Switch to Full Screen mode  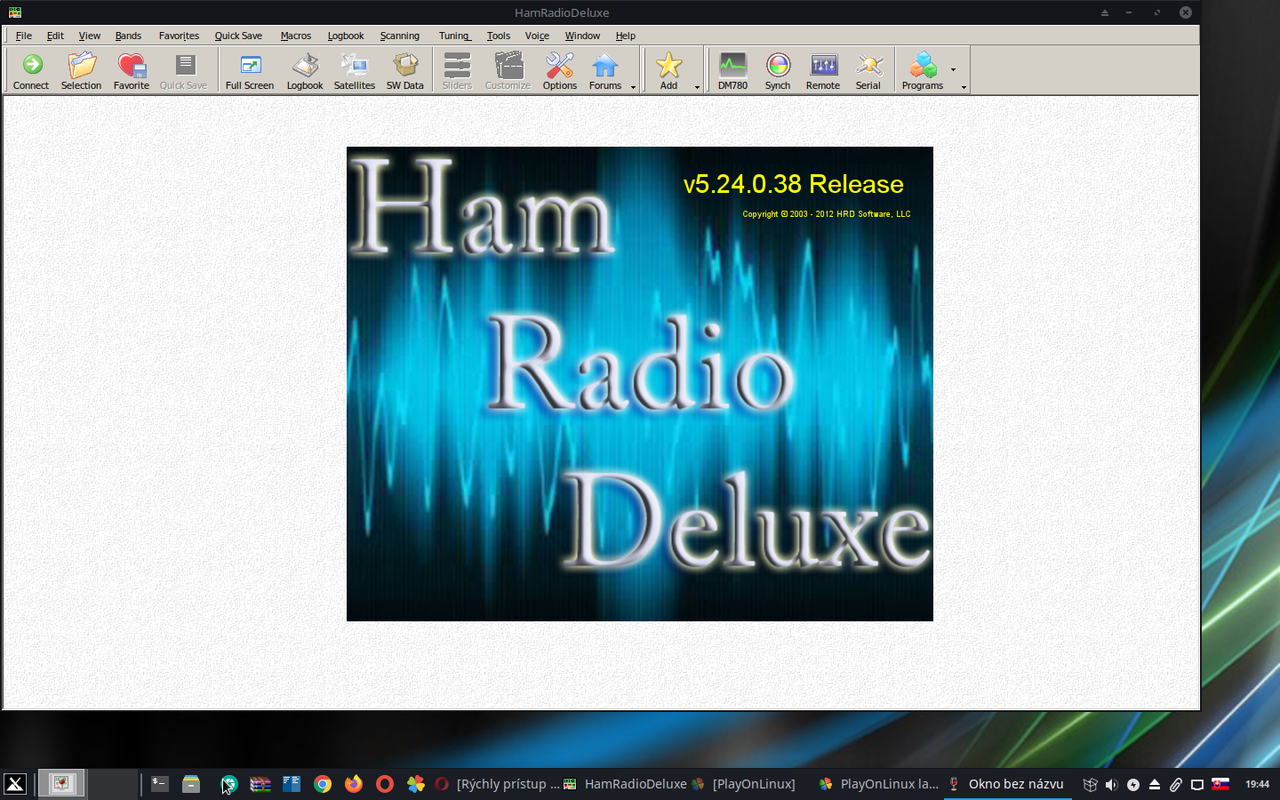coord(250,71)
